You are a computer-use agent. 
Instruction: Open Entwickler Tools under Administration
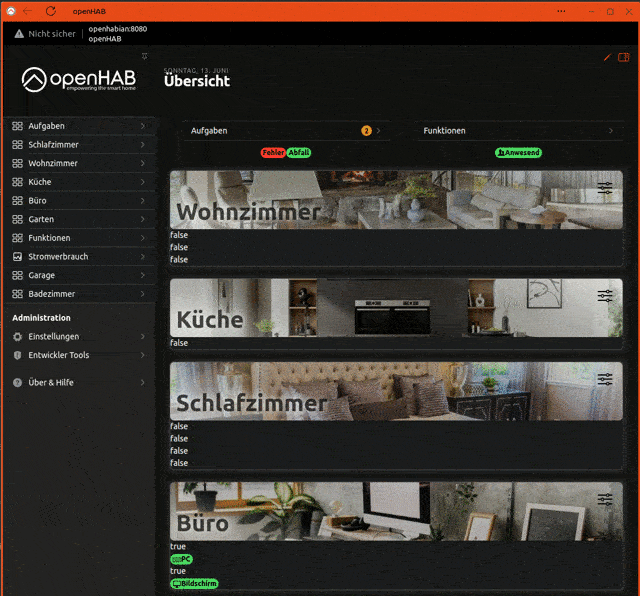(x=80, y=355)
